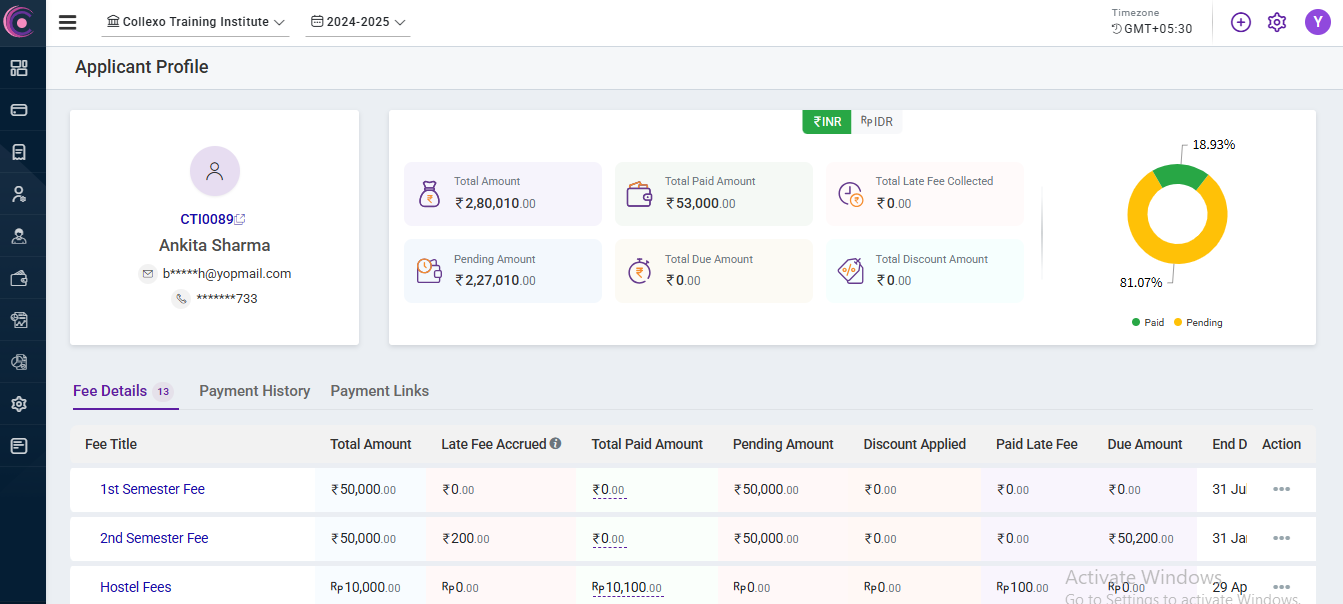This screenshot has width=1343, height=604.
Task: Click the Hostel Fees link
Action: (x=136, y=587)
